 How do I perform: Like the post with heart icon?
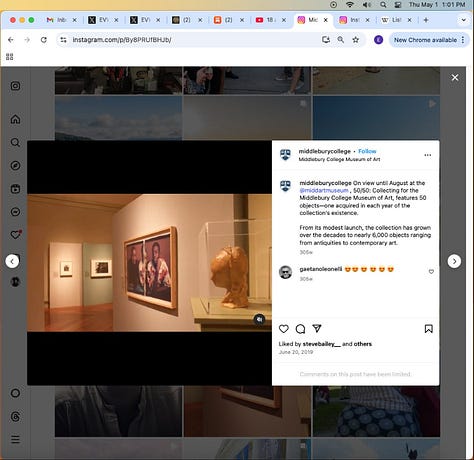click(x=284, y=329)
